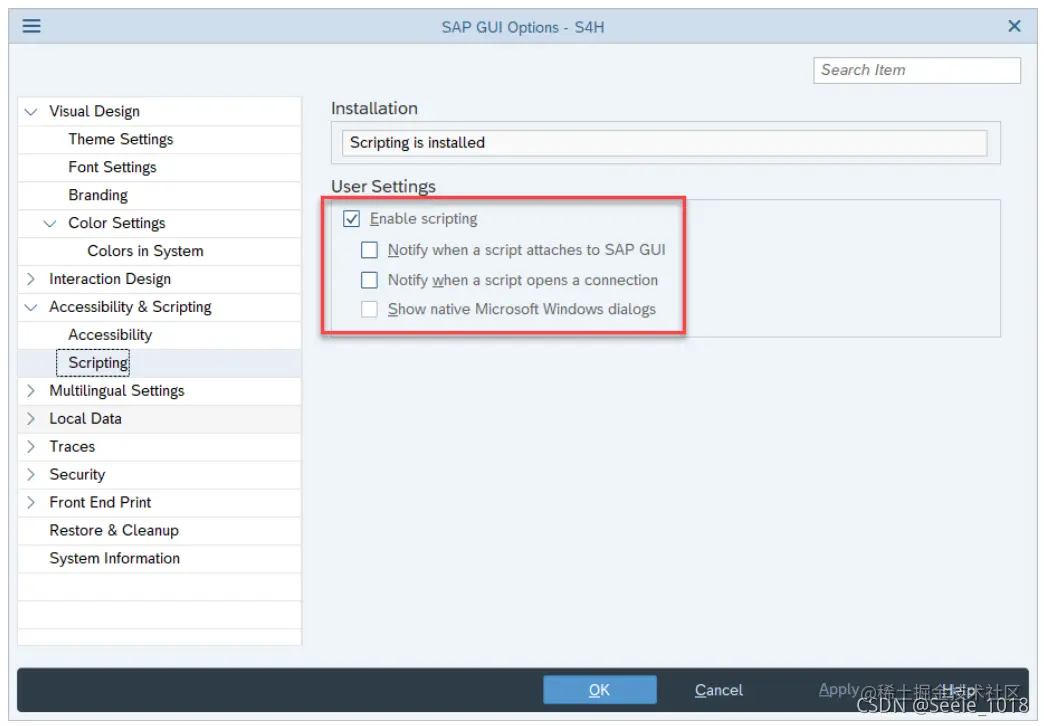This screenshot has height=726, width=1044.
Task: Expand the Multilingual Settings node
Action: click(x=31, y=391)
